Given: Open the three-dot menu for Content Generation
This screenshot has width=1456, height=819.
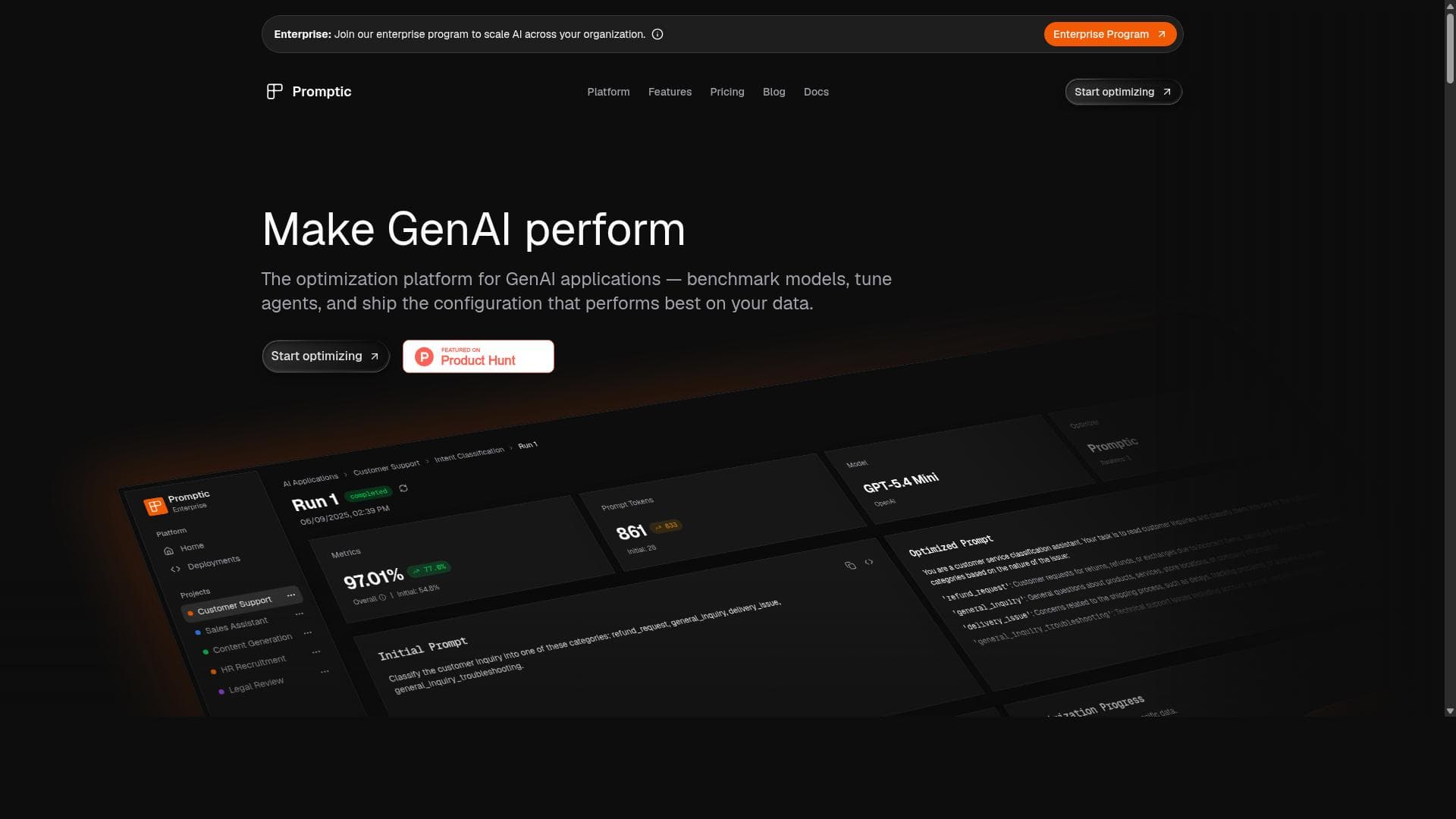Looking at the screenshot, I should tap(307, 632).
